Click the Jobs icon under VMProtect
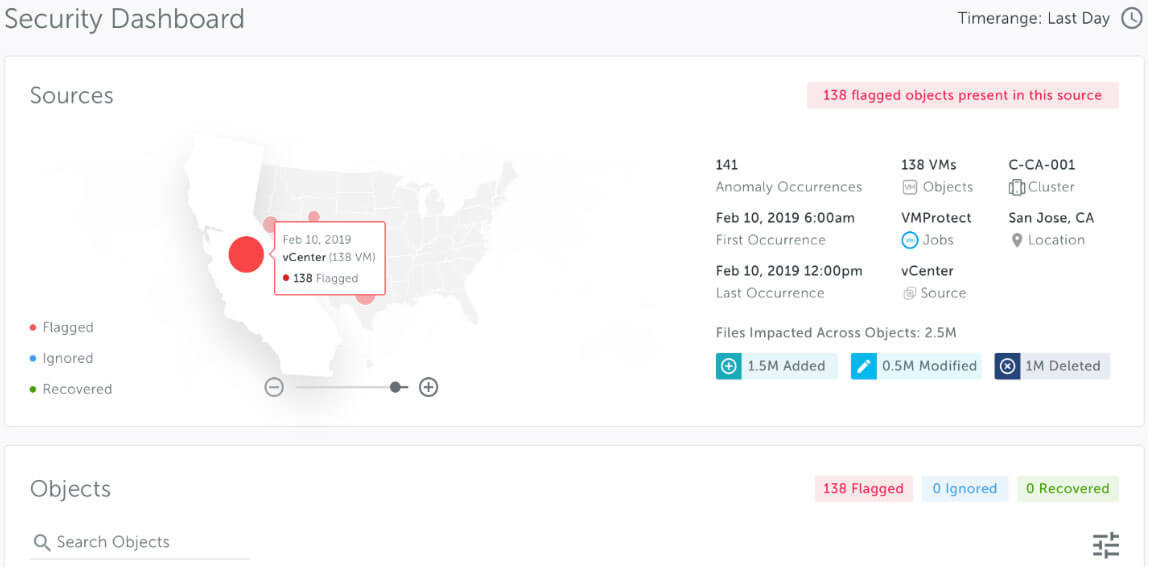1150x568 pixels. pos(909,240)
